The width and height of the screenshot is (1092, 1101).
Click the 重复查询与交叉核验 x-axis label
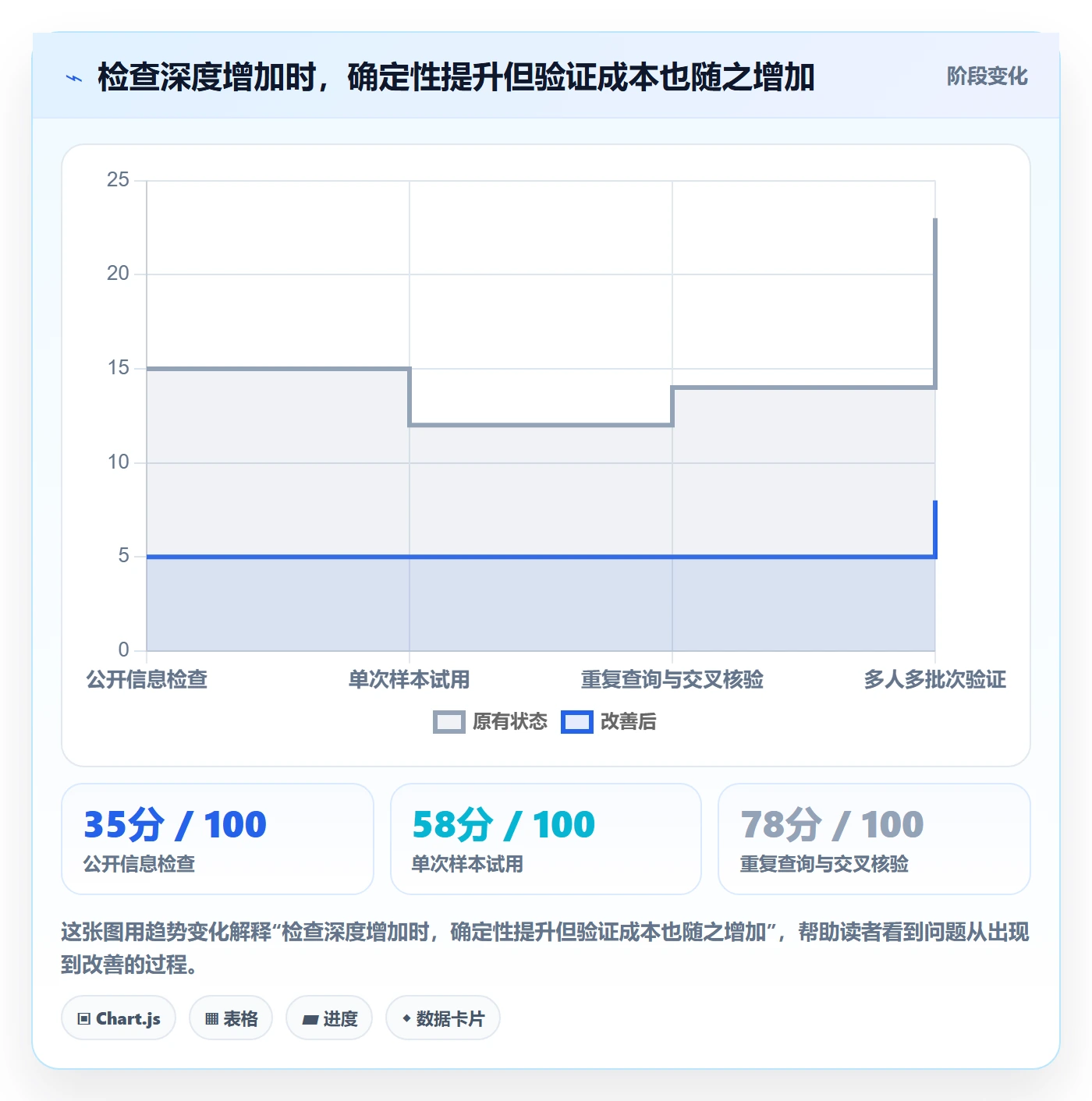coord(672,679)
